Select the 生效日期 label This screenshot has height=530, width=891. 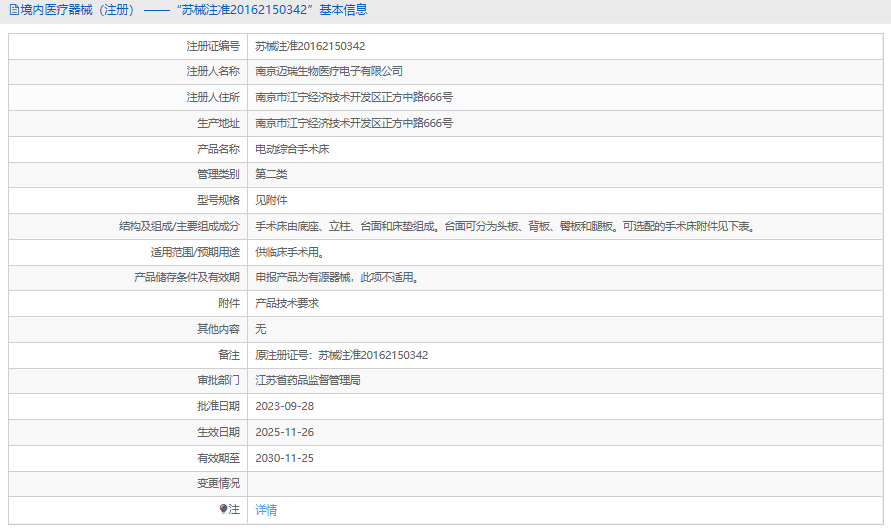coord(218,432)
